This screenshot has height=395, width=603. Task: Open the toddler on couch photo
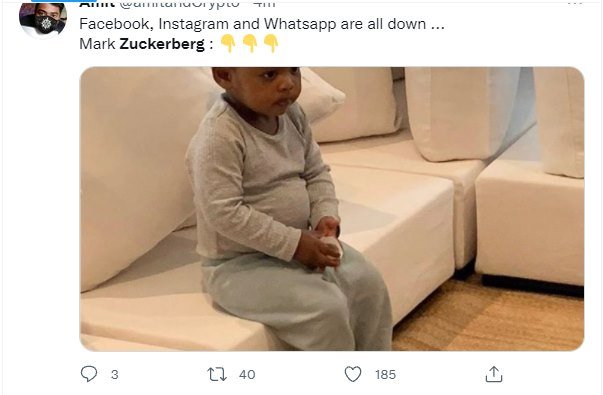(x=332, y=209)
